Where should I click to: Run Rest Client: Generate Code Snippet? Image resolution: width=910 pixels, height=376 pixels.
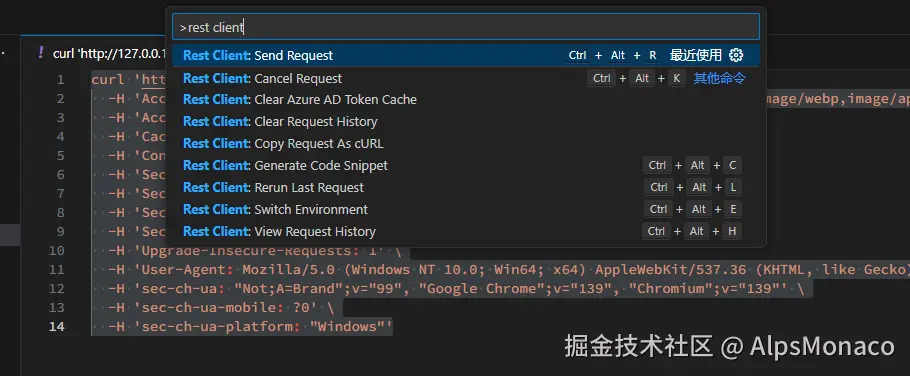click(465, 166)
